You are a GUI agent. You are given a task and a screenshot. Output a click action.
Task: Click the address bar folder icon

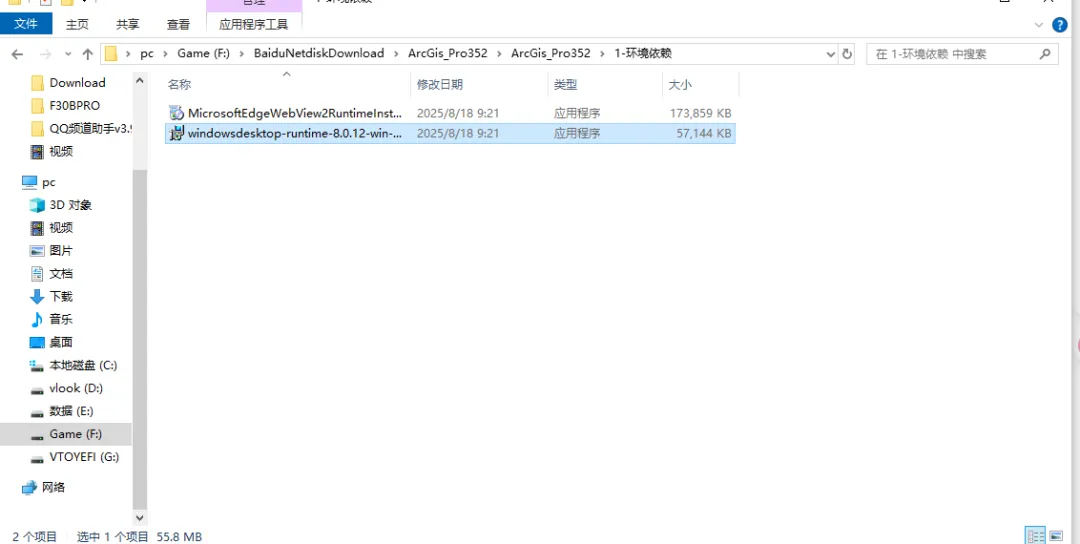pos(112,53)
